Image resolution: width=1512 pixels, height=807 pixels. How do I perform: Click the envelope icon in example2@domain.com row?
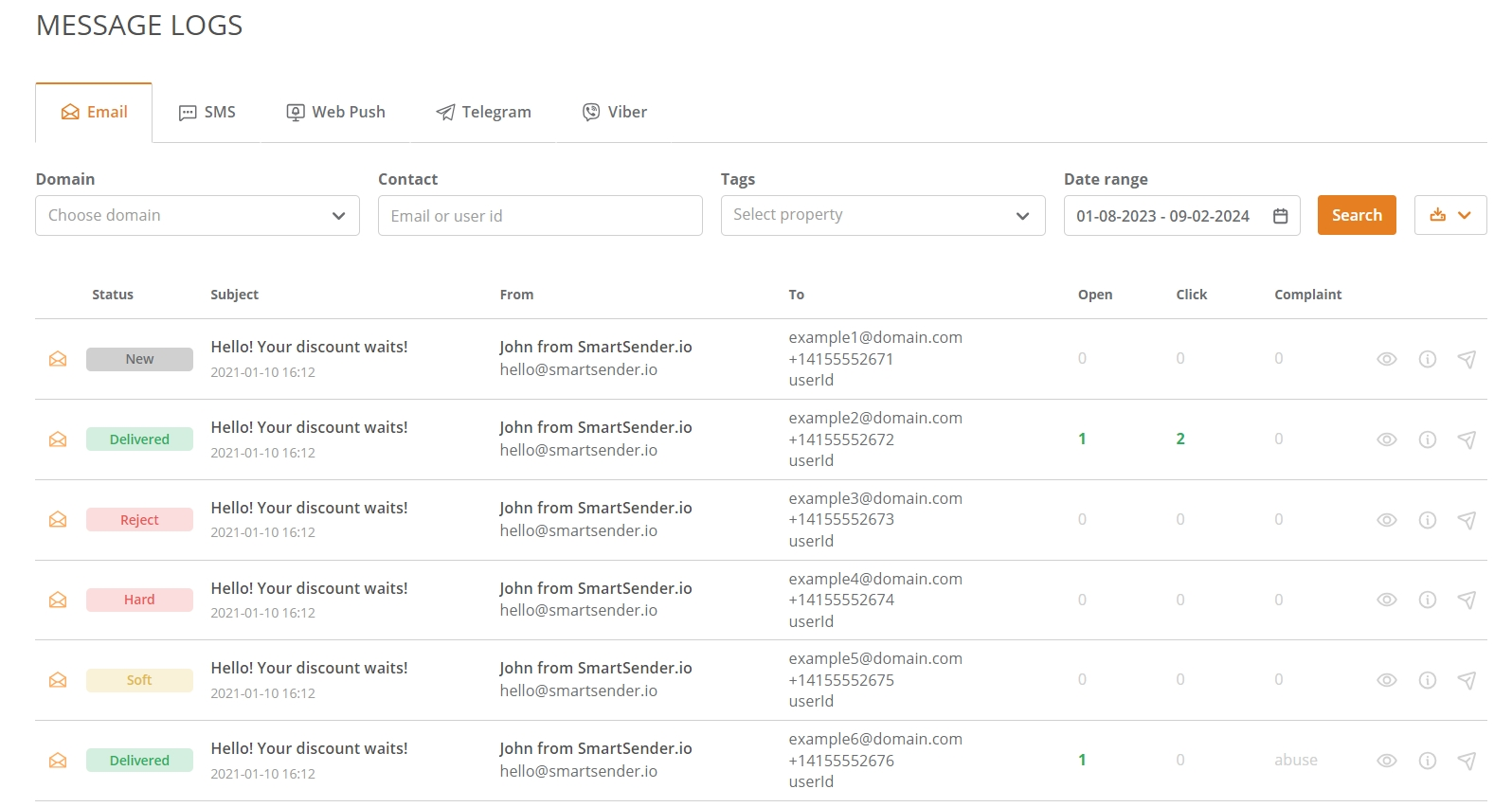click(x=58, y=439)
